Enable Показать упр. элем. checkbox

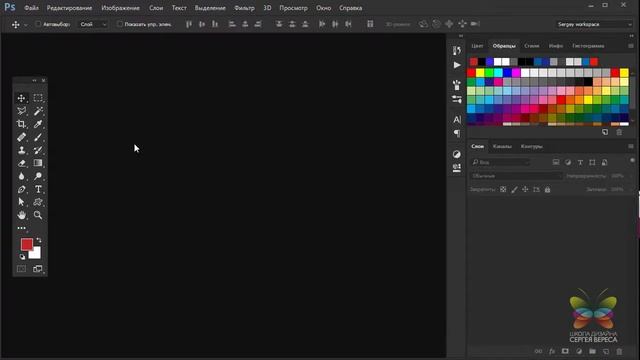pos(120,24)
